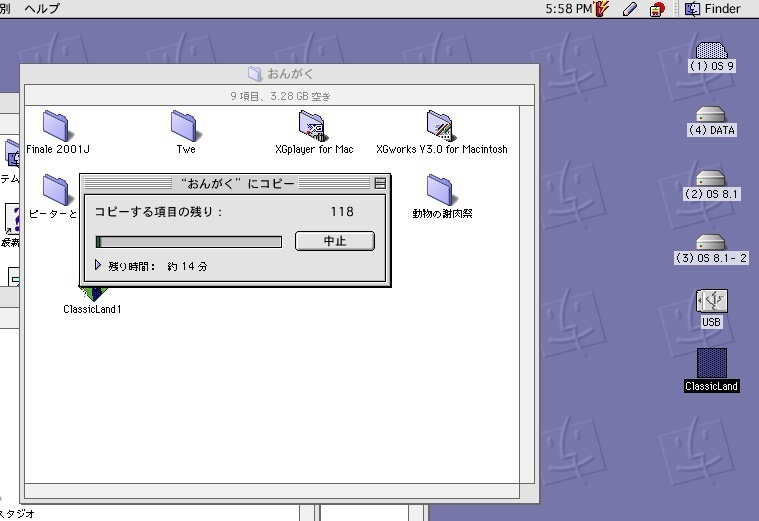Open the Finder application menu
This screenshot has height=521, width=759.
pyautogui.click(x=713, y=9)
